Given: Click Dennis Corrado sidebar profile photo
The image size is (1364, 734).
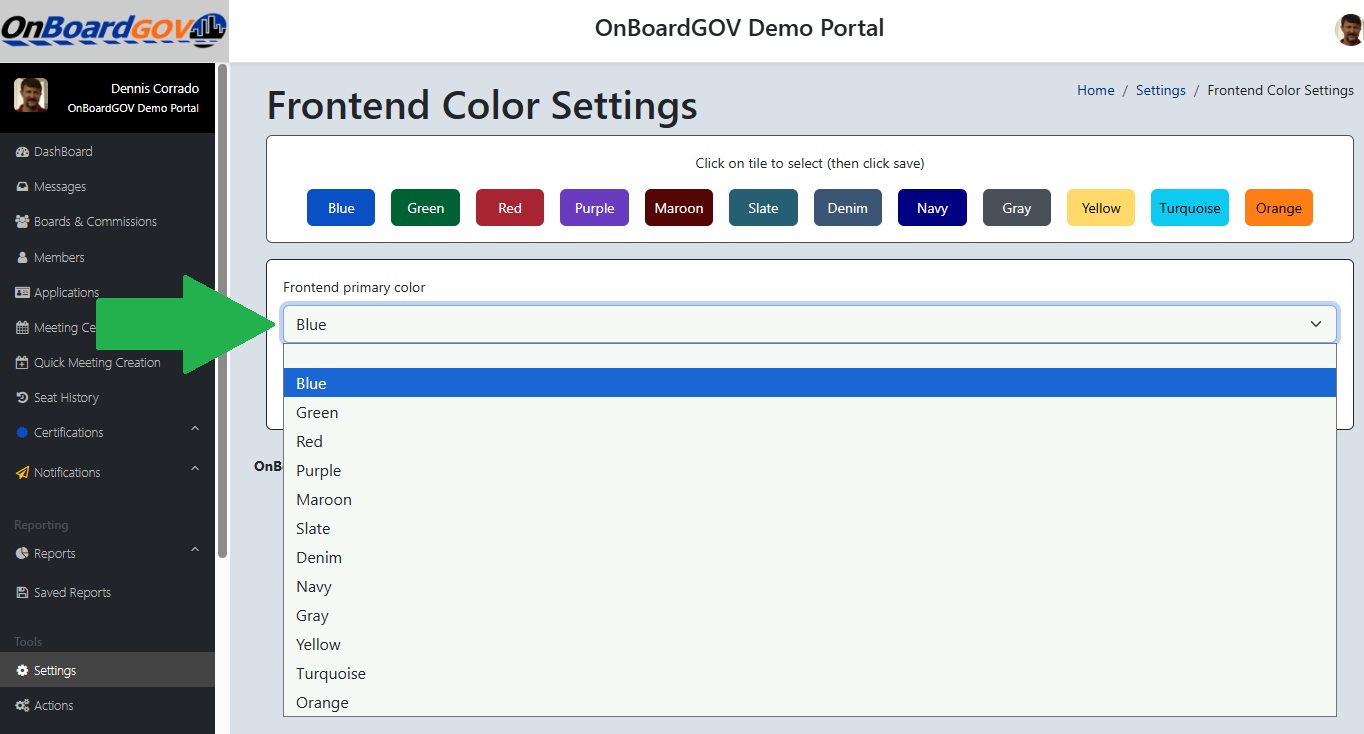Looking at the screenshot, I should 31,96.
